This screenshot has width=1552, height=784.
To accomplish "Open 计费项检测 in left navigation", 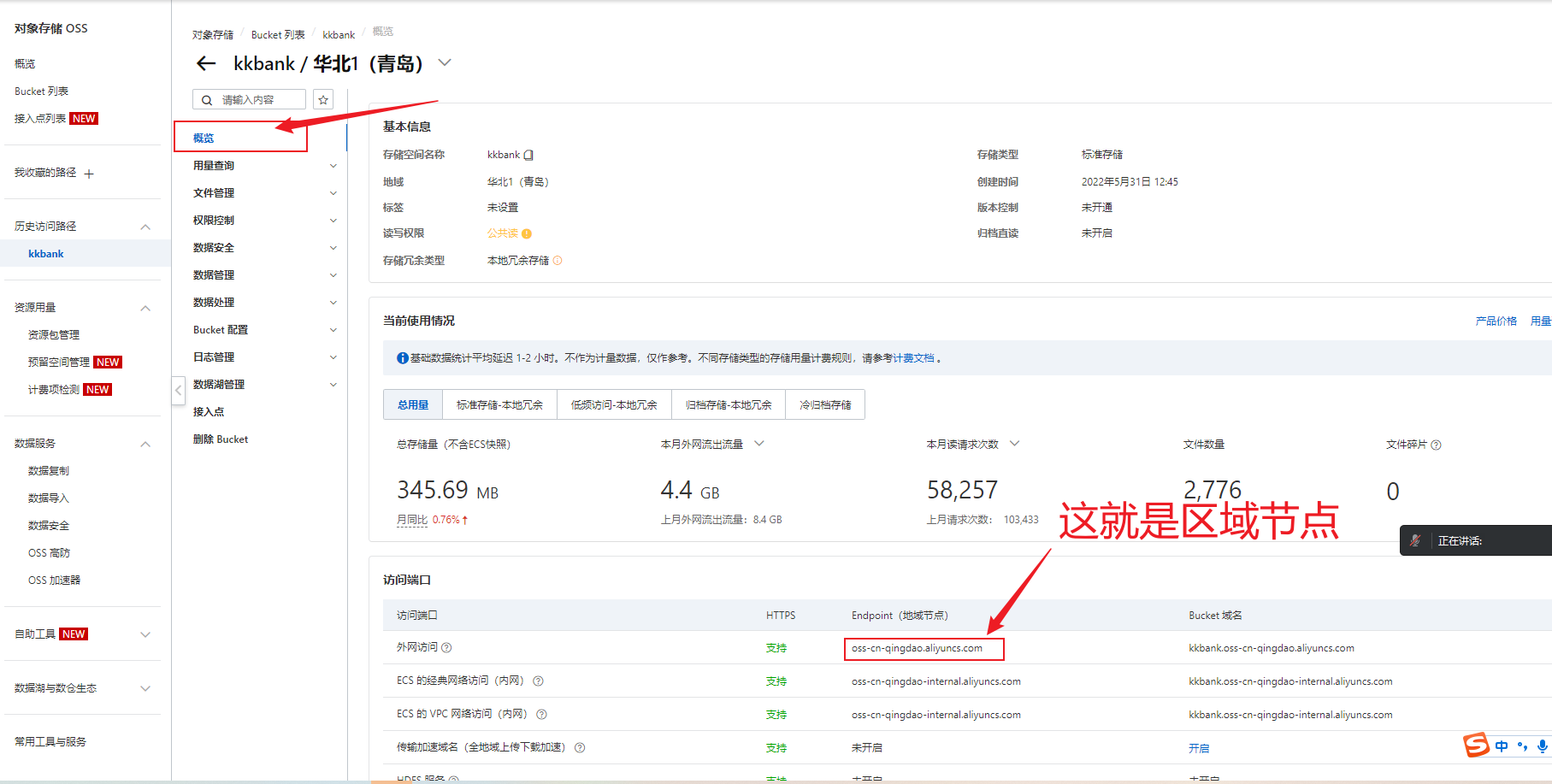I will (54, 390).
